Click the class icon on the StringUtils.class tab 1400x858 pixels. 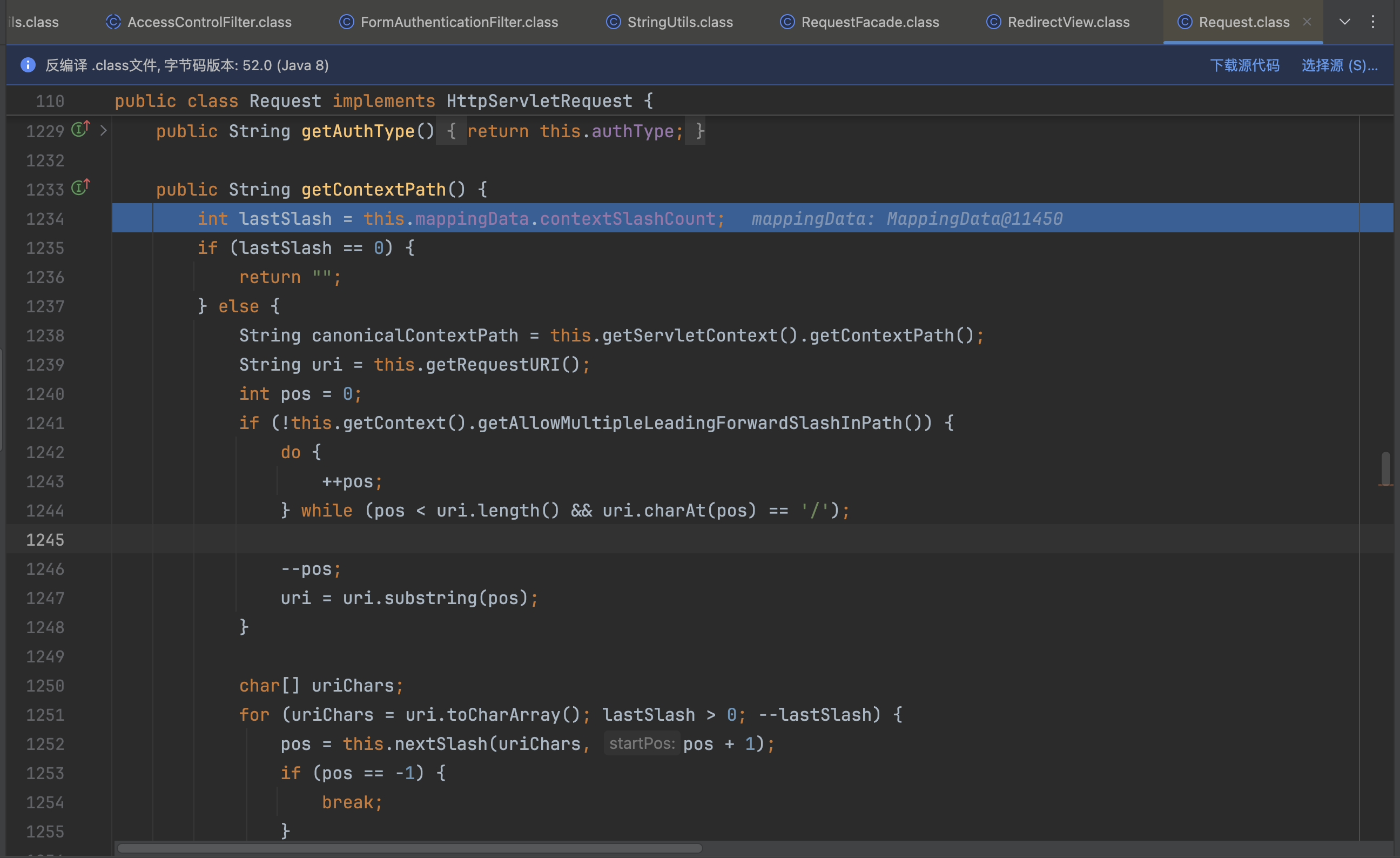[x=613, y=22]
